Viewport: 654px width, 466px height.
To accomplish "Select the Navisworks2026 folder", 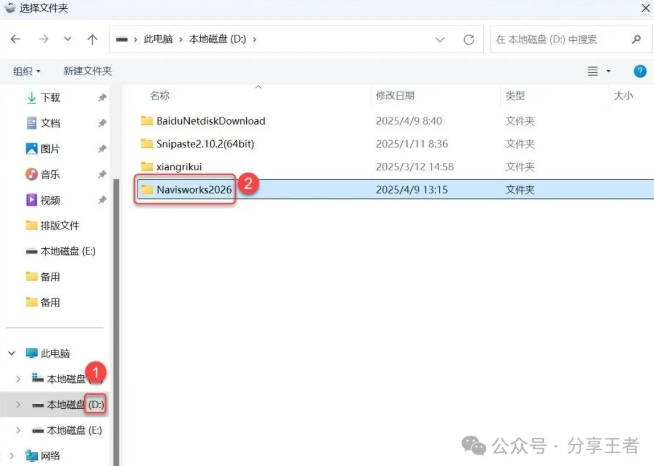I will point(194,189).
